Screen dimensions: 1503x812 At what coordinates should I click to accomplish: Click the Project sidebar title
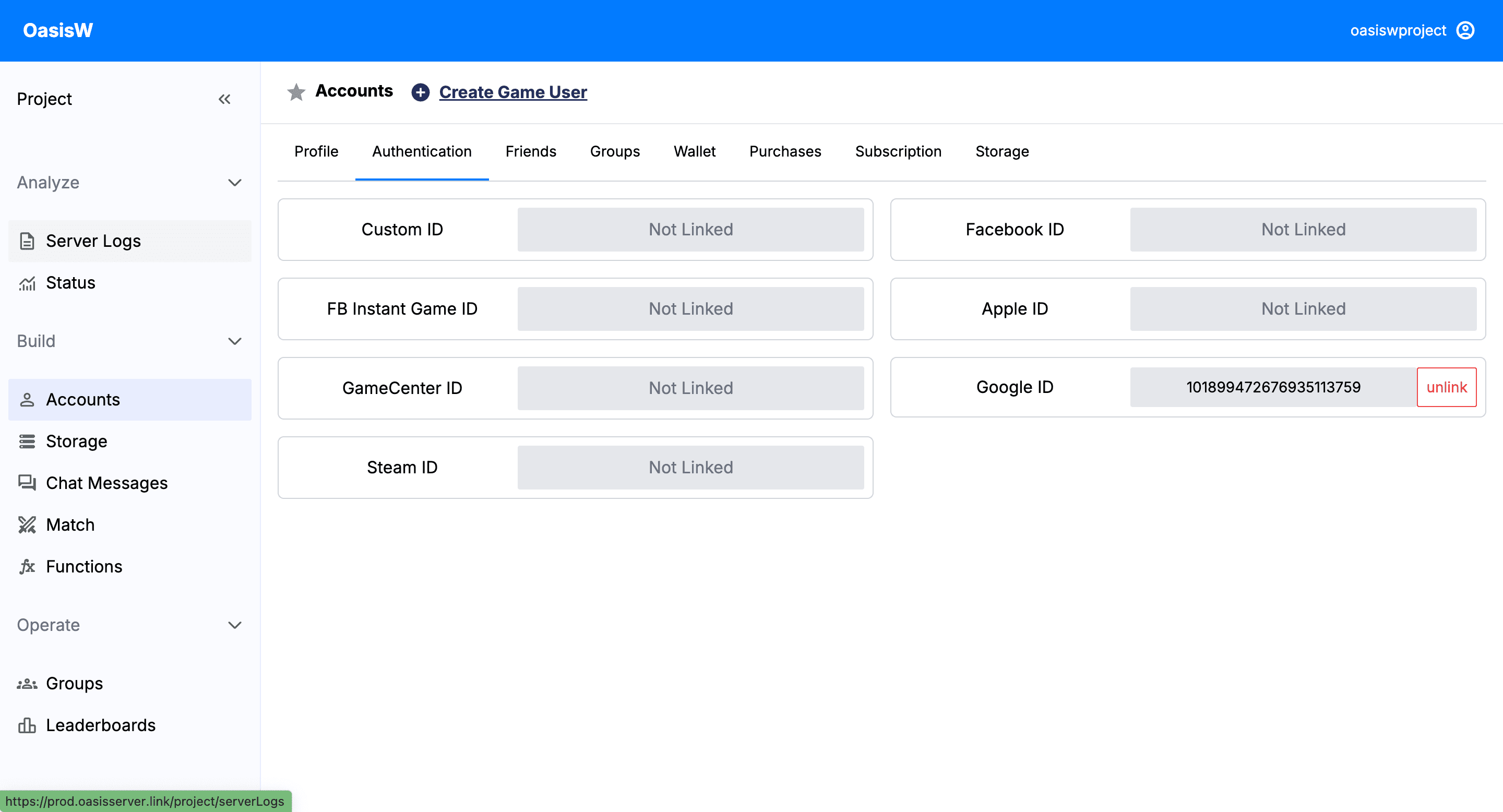coord(44,99)
